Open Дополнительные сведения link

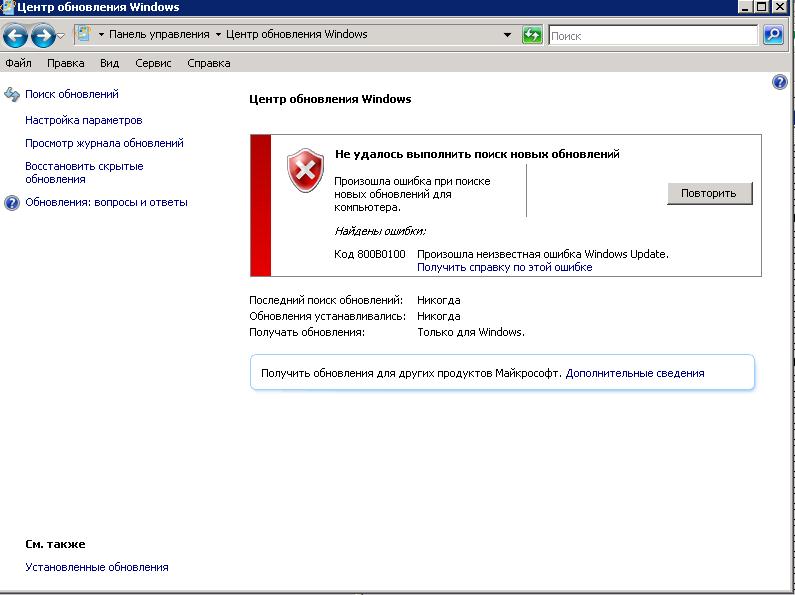click(635, 374)
